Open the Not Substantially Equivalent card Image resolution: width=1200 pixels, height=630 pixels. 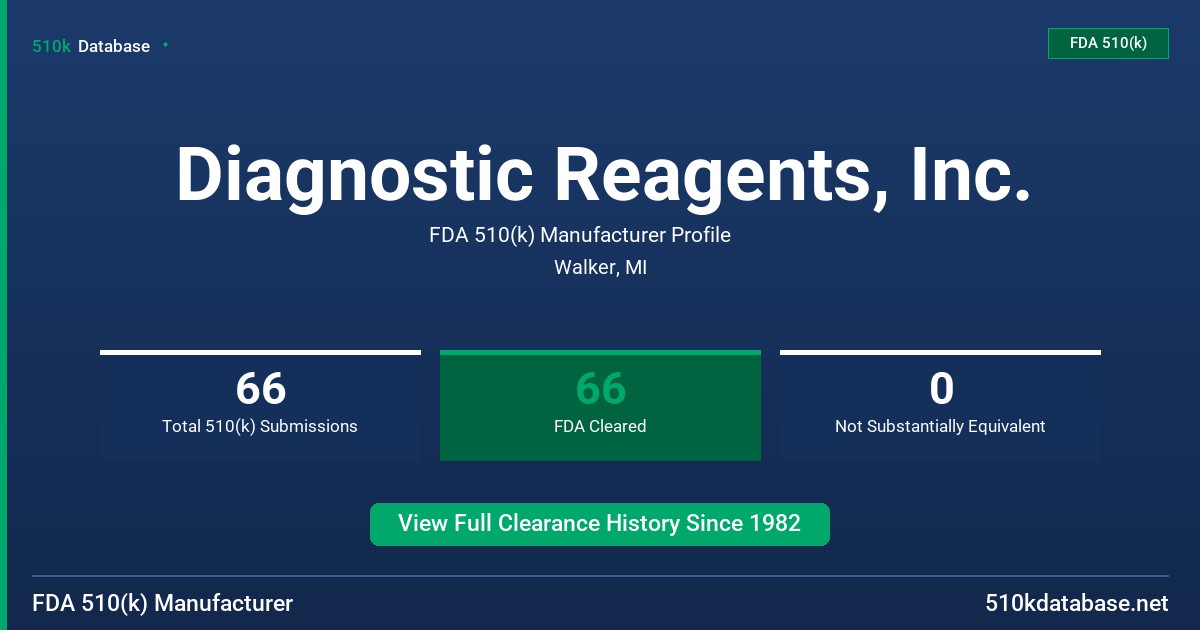click(x=940, y=405)
